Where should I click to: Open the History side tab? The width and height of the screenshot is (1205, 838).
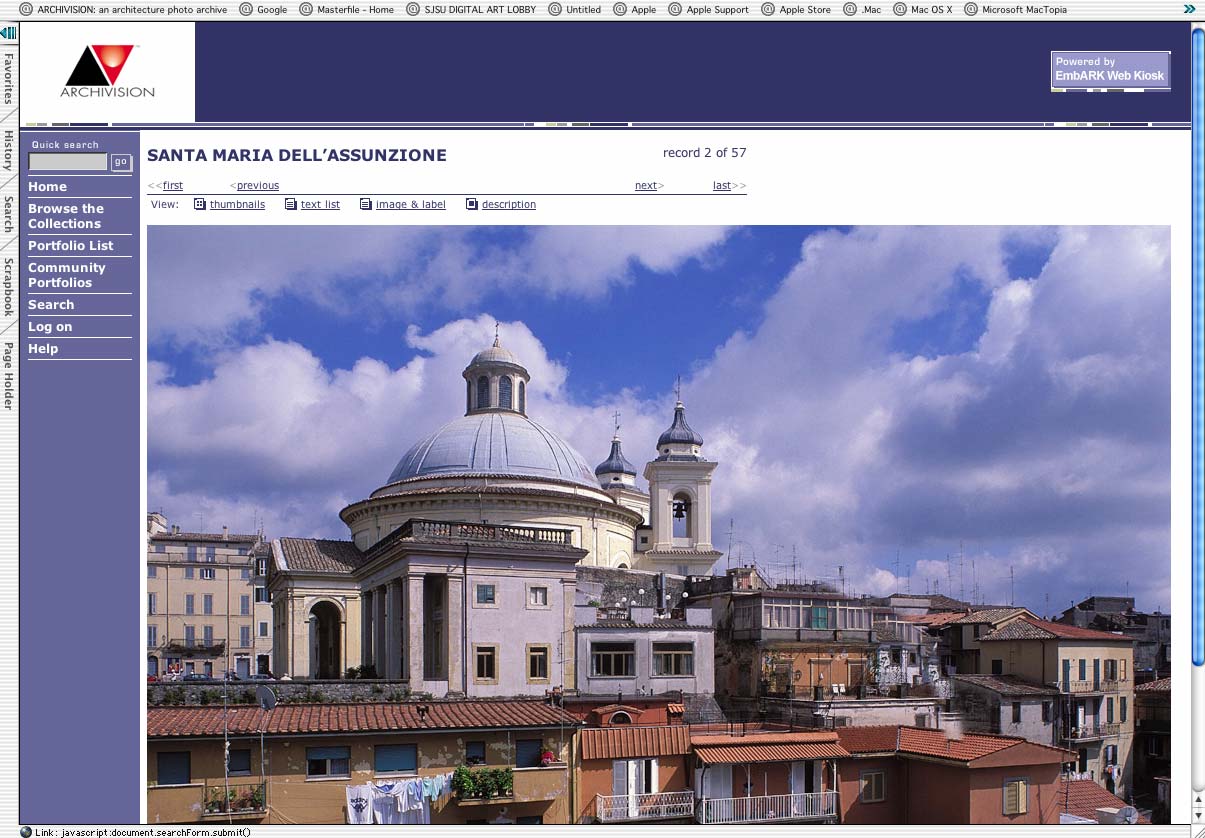pyautogui.click(x=8, y=150)
